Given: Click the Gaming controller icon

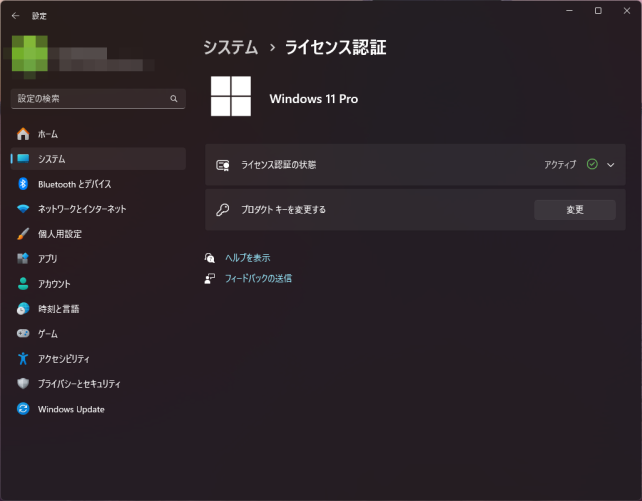Looking at the screenshot, I should coord(23,333).
